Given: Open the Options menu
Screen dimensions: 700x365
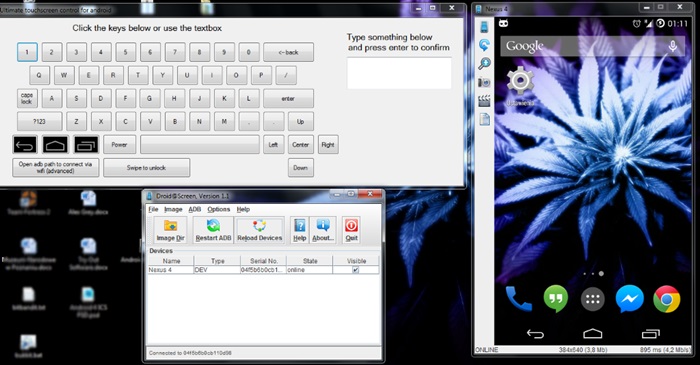Looking at the screenshot, I should point(219,209).
